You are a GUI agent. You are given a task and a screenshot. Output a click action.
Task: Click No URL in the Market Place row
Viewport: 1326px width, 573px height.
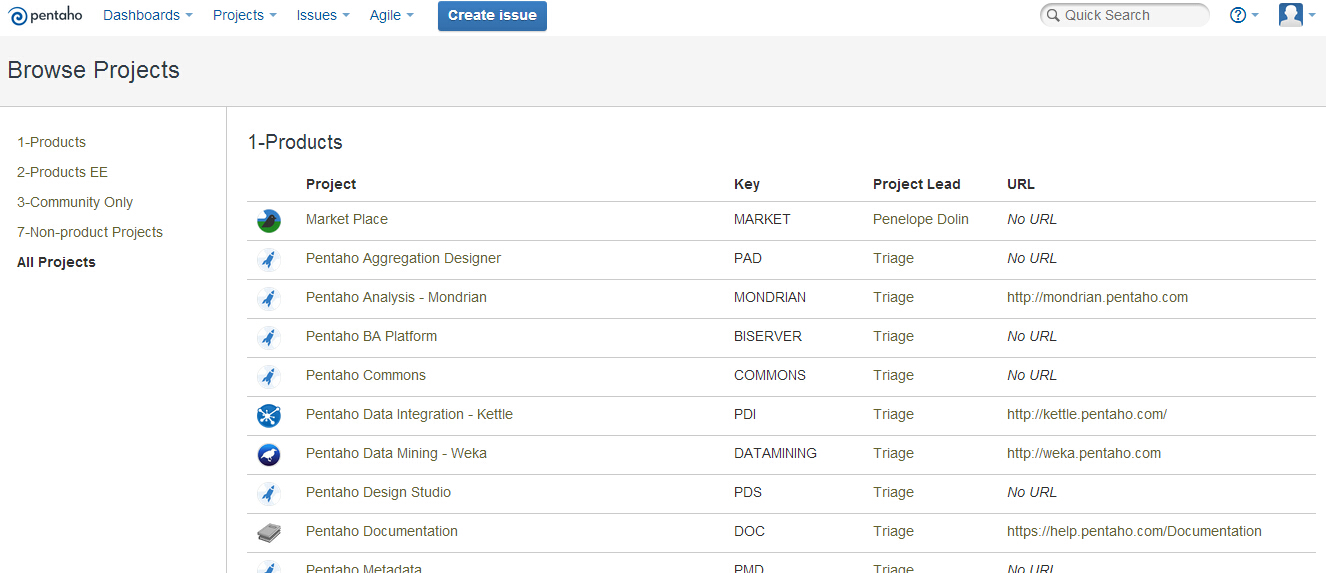(x=1032, y=219)
